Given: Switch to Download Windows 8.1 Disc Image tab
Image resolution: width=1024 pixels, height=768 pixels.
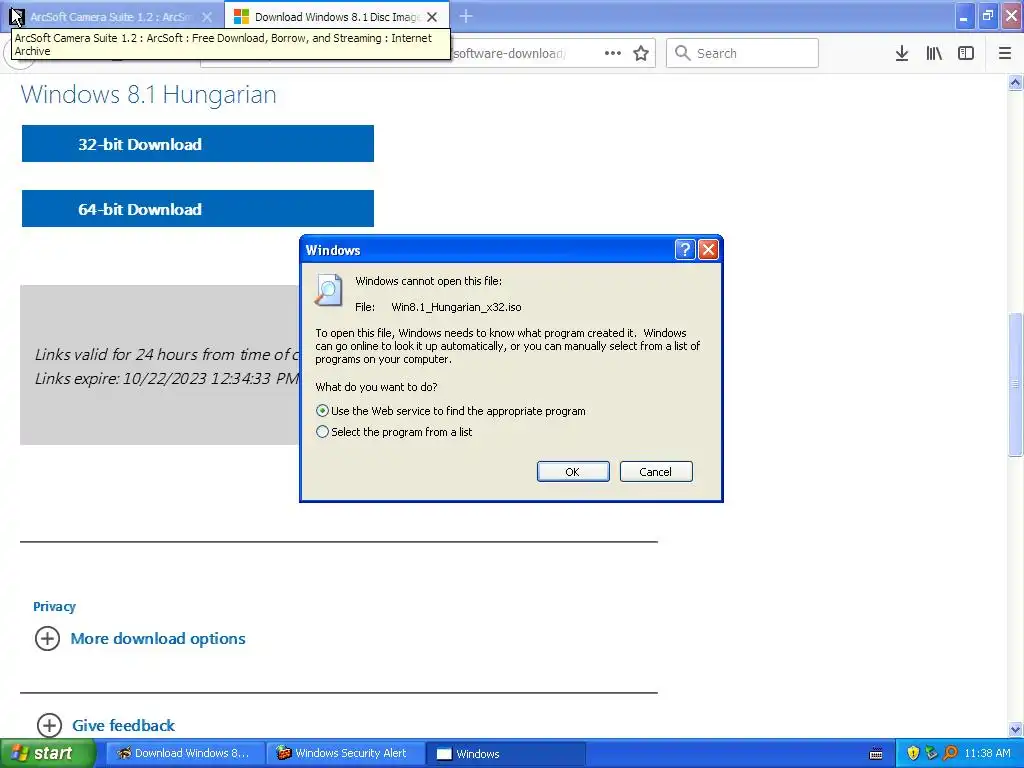Looking at the screenshot, I should (x=336, y=17).
